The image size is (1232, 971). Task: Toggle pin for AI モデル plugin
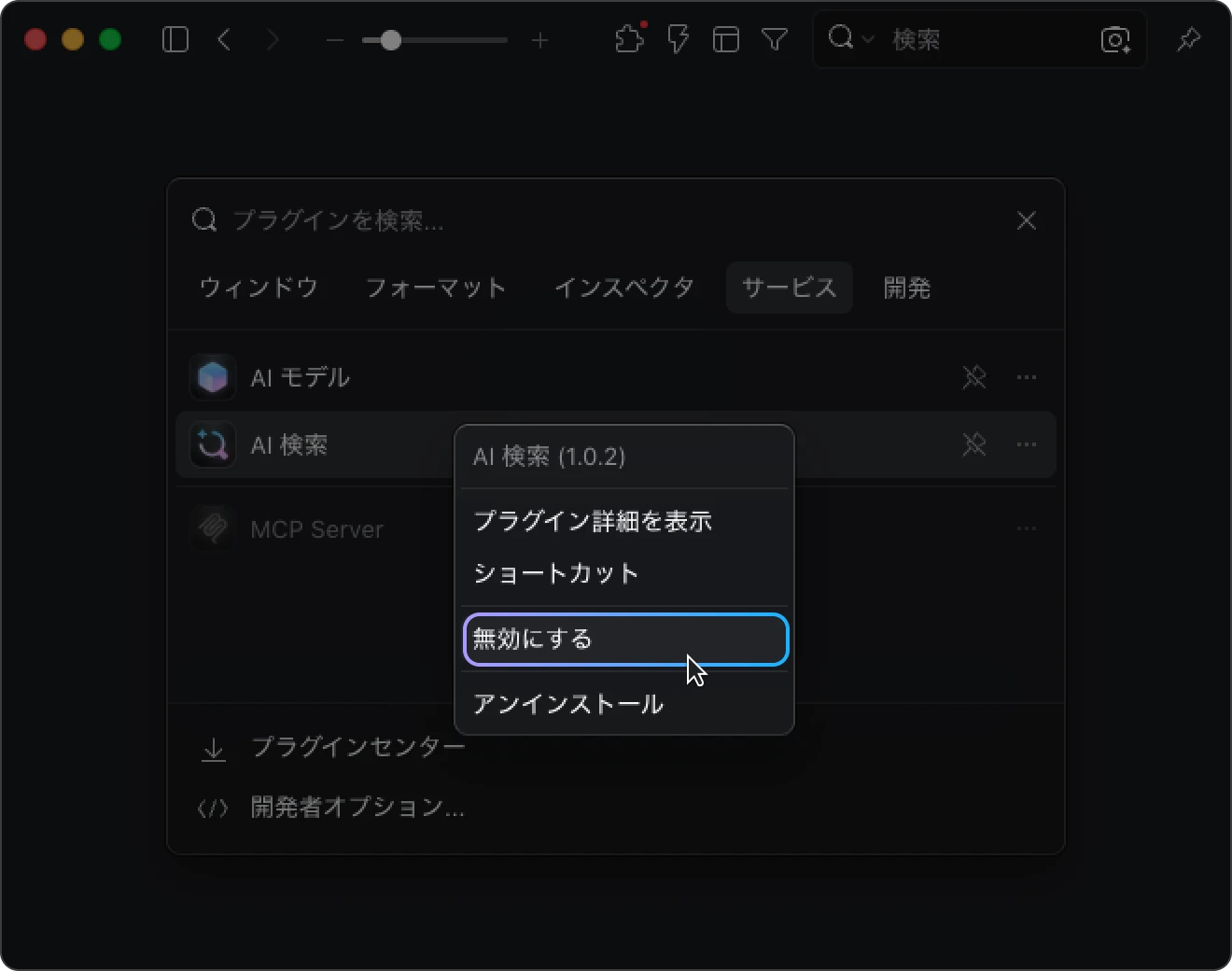(973, 377)
